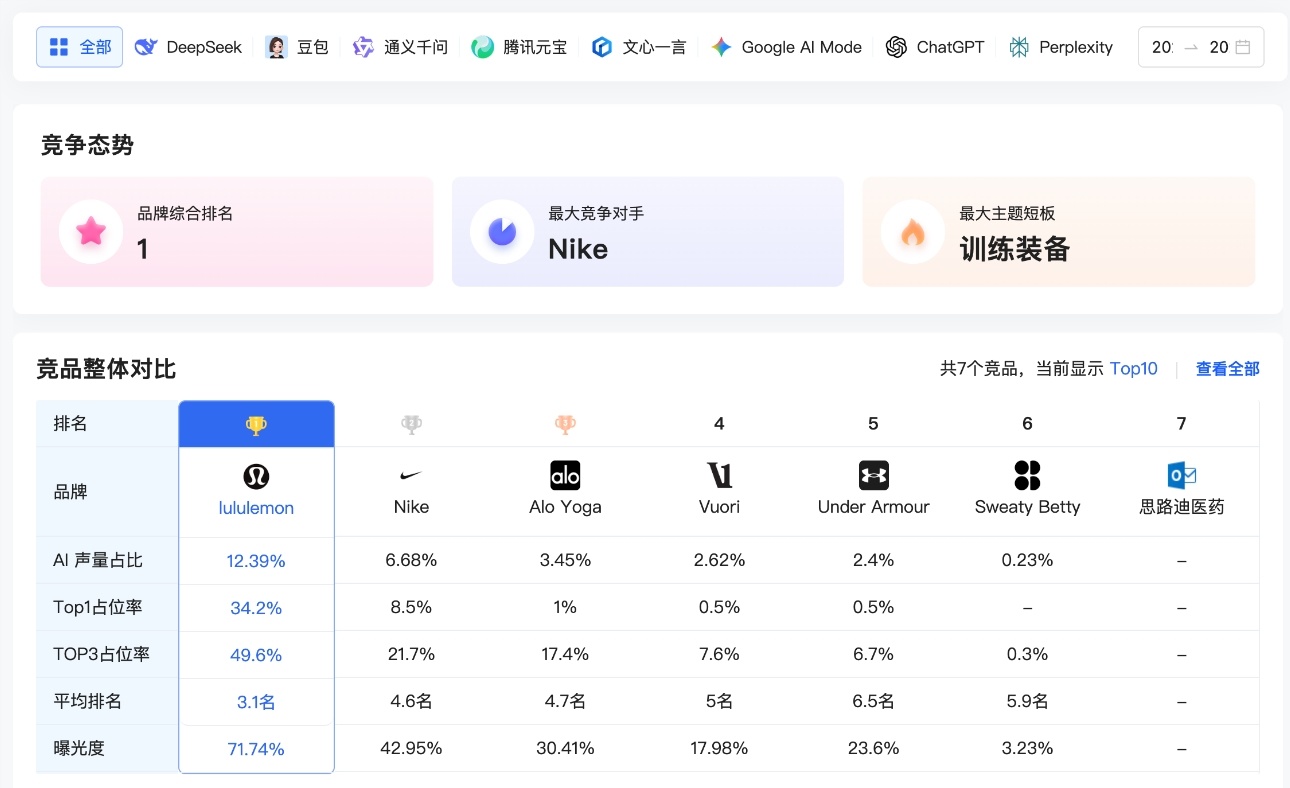Click the silver trophy above Nike

(x=411, y=425)
